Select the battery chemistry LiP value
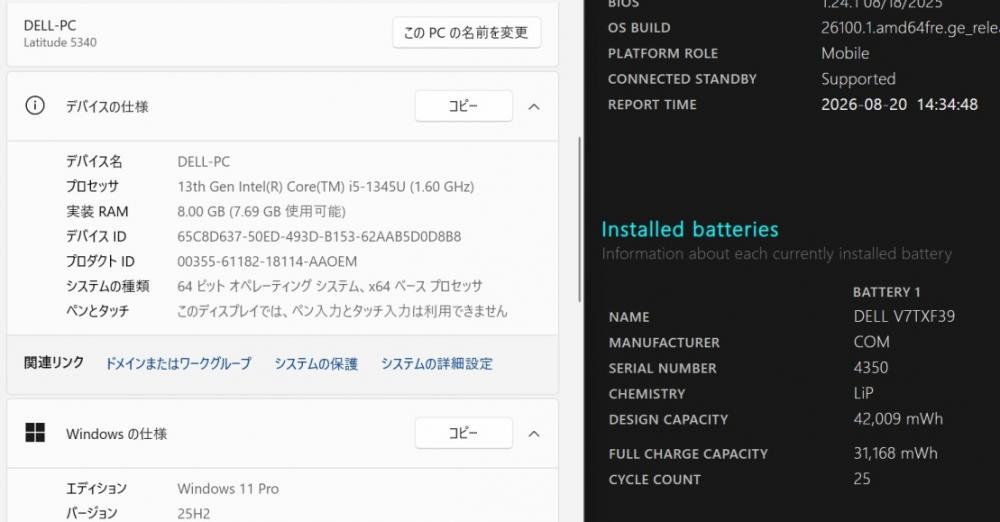1000x522 pixels. point(864,393)
